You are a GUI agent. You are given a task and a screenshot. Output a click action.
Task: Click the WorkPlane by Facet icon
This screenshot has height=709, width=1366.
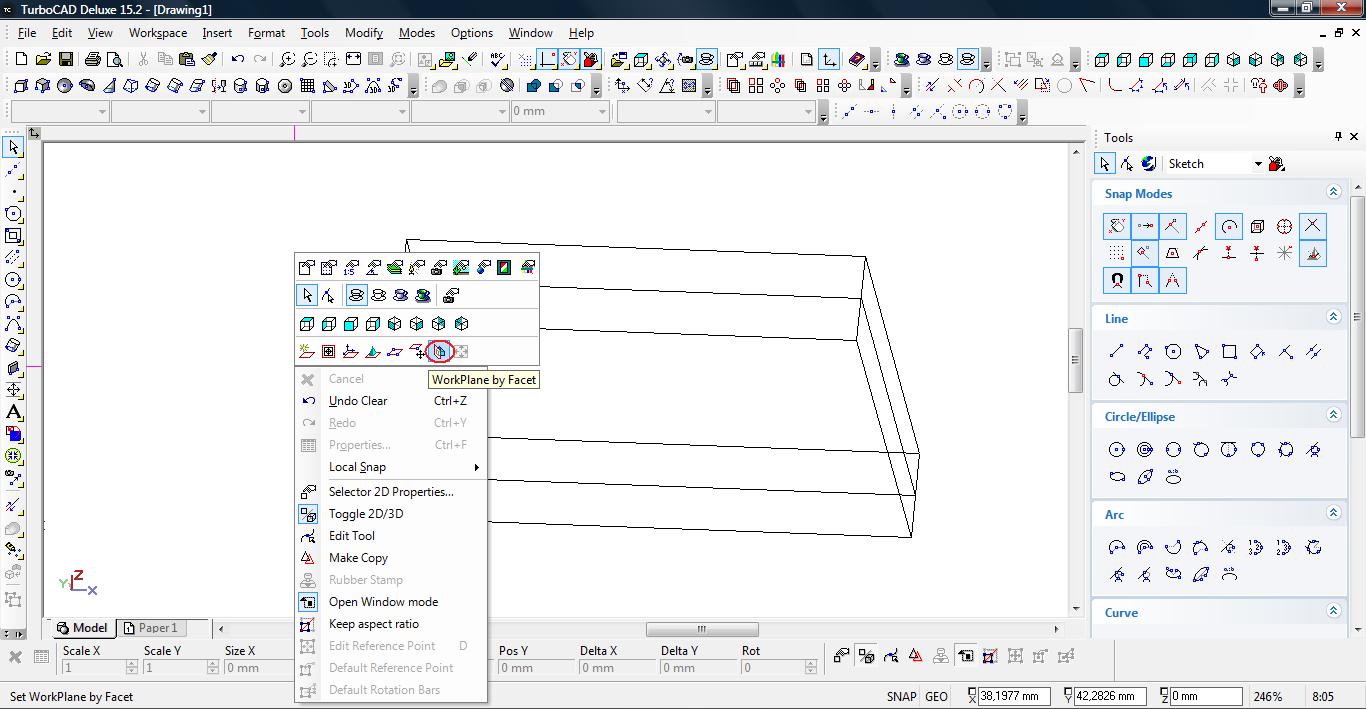click(439, 351)
